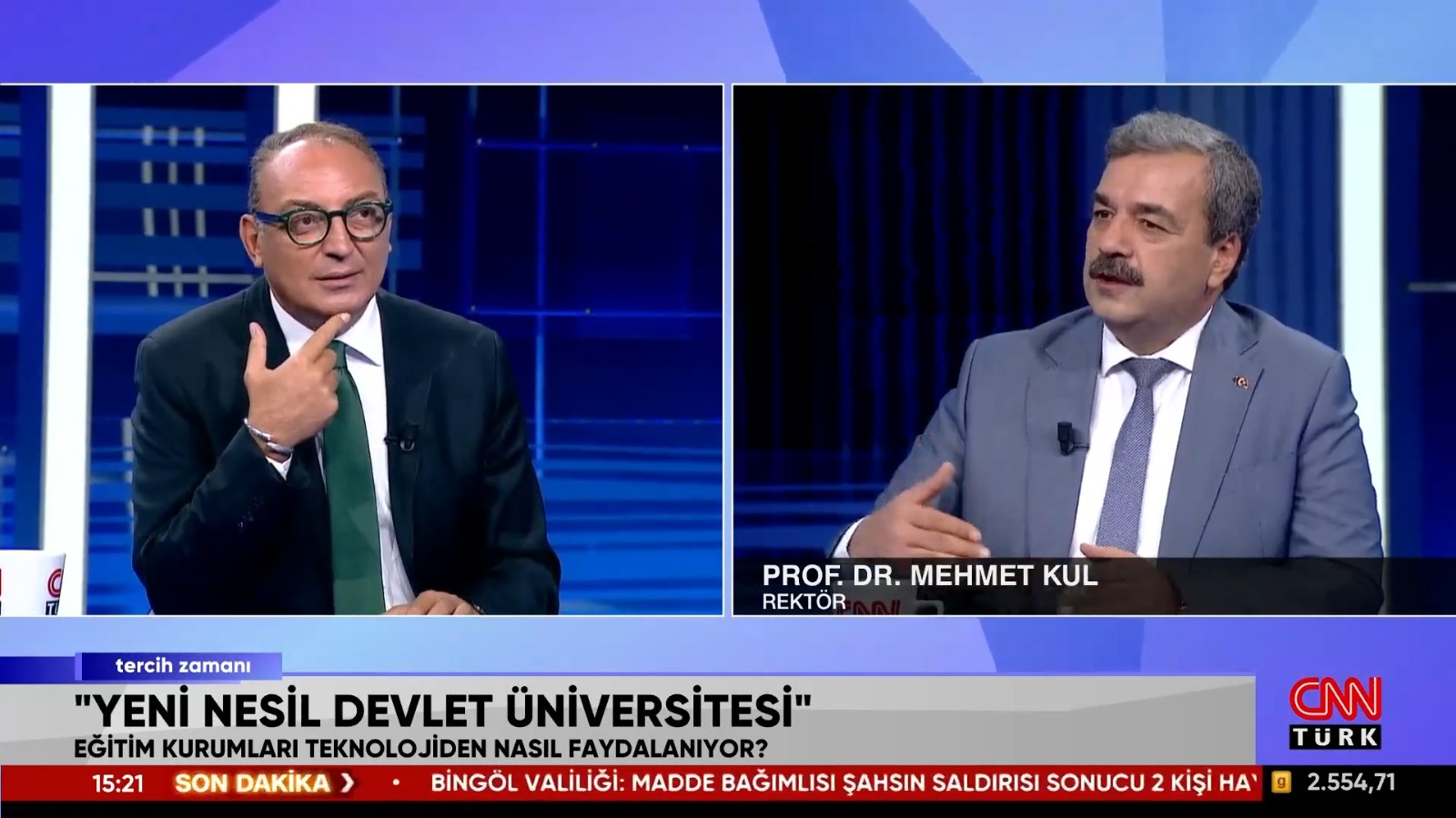
Task: Click the white CNN mug on desk
Action: click(32, 582)
